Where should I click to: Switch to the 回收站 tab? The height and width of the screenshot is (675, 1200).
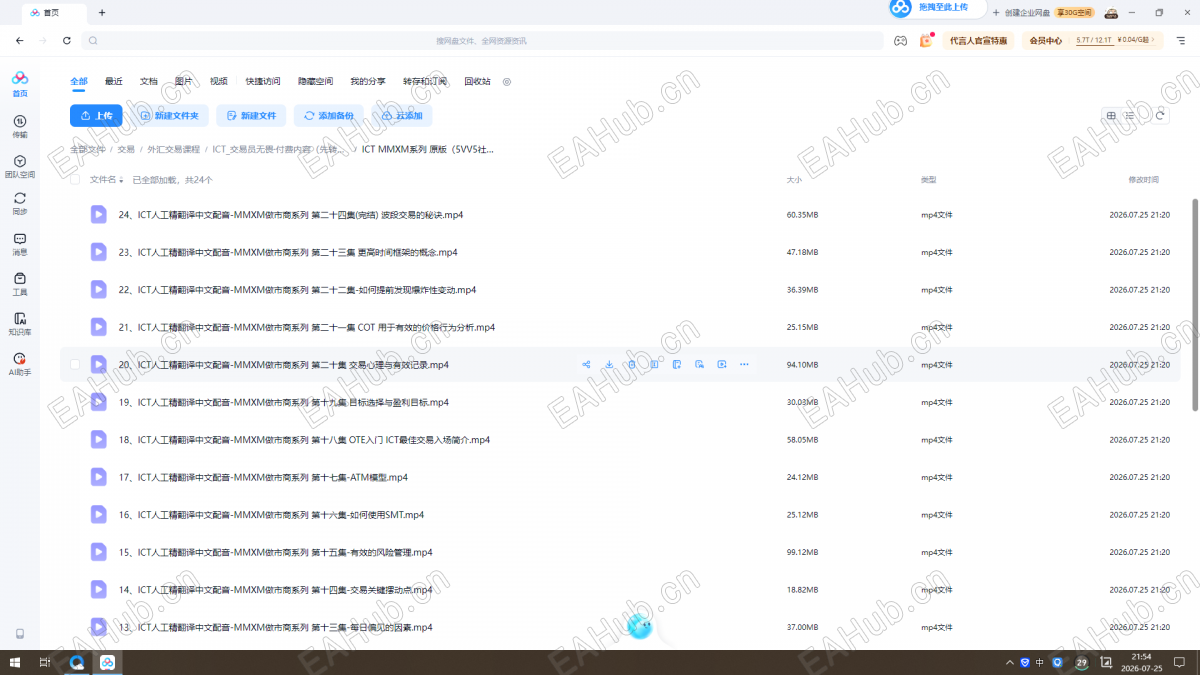coord(478,81)
